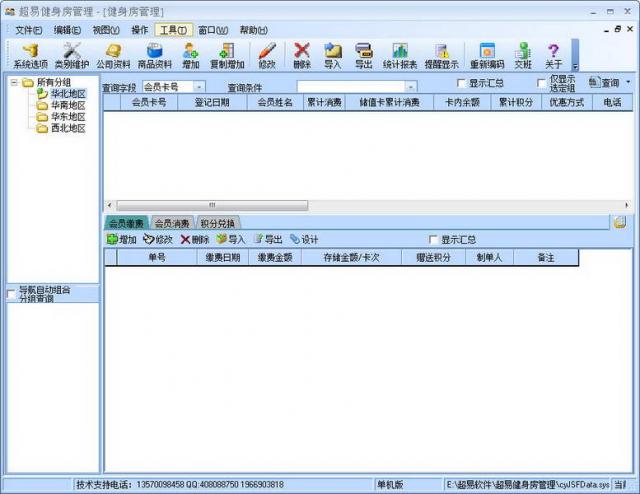640x494 pixels.
Task: Select the 华北地区 tree group
Action: click(68, 94)
